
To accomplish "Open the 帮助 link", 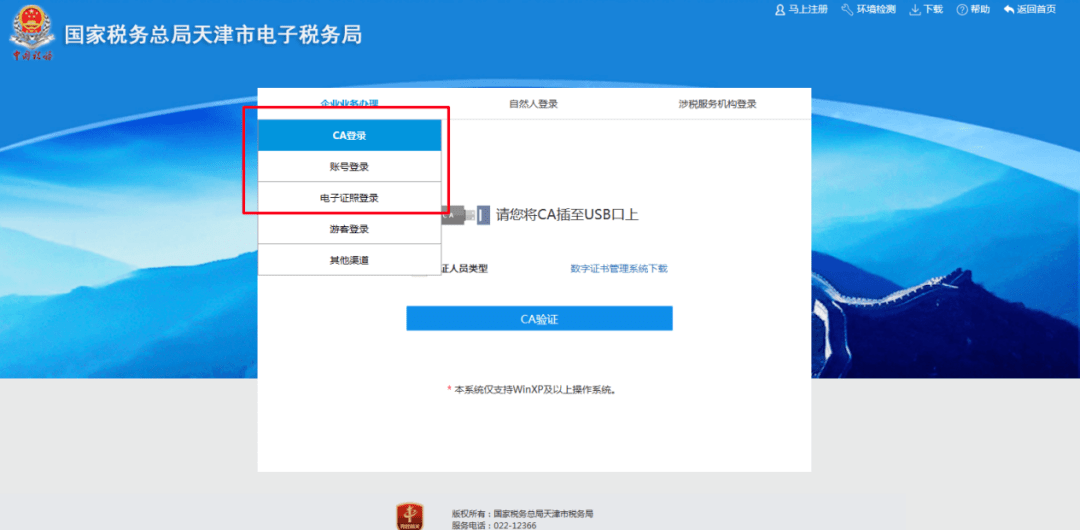I will click(x=980, y=10).
